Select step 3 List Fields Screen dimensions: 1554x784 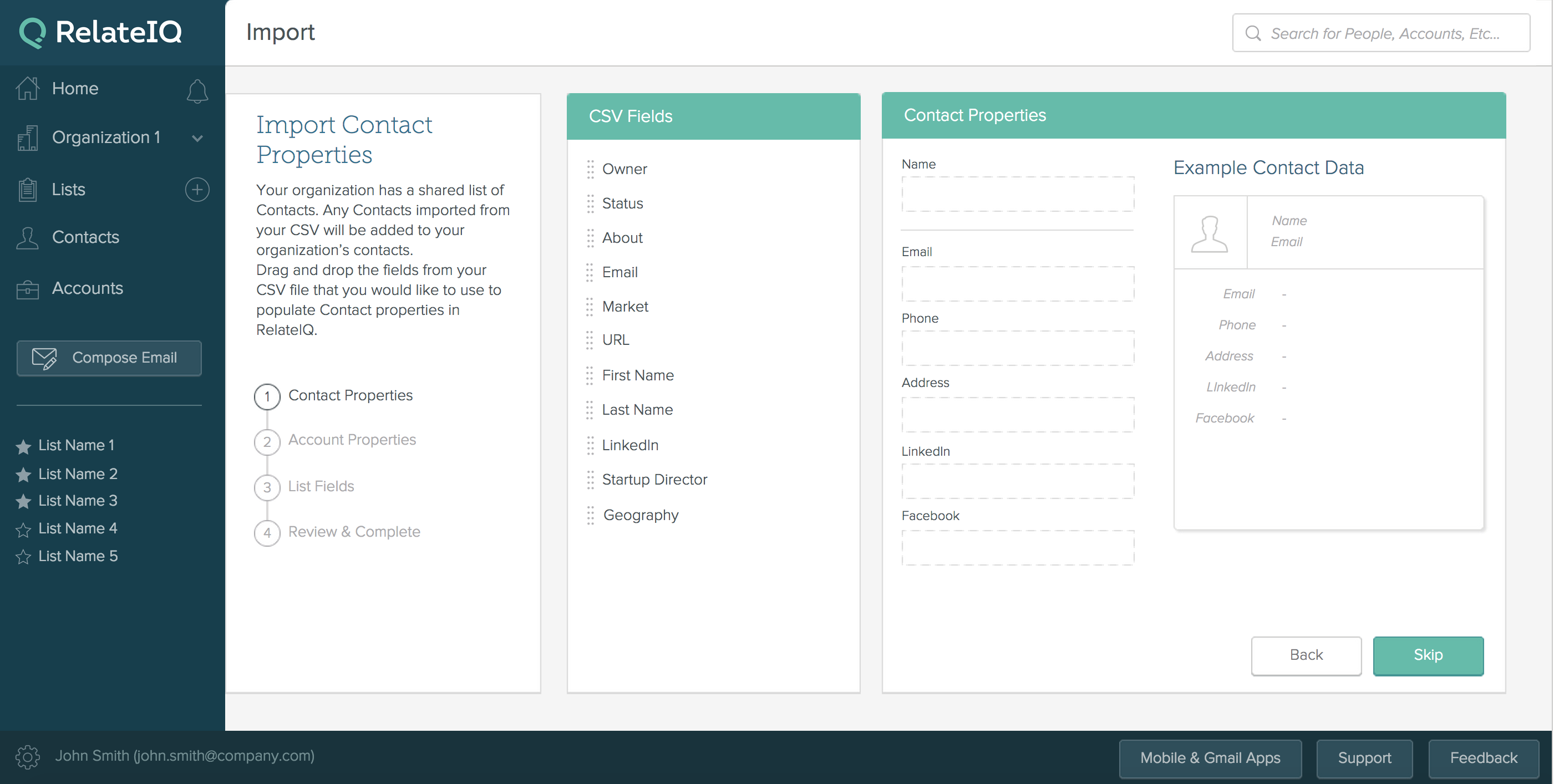tap(304, 487)
